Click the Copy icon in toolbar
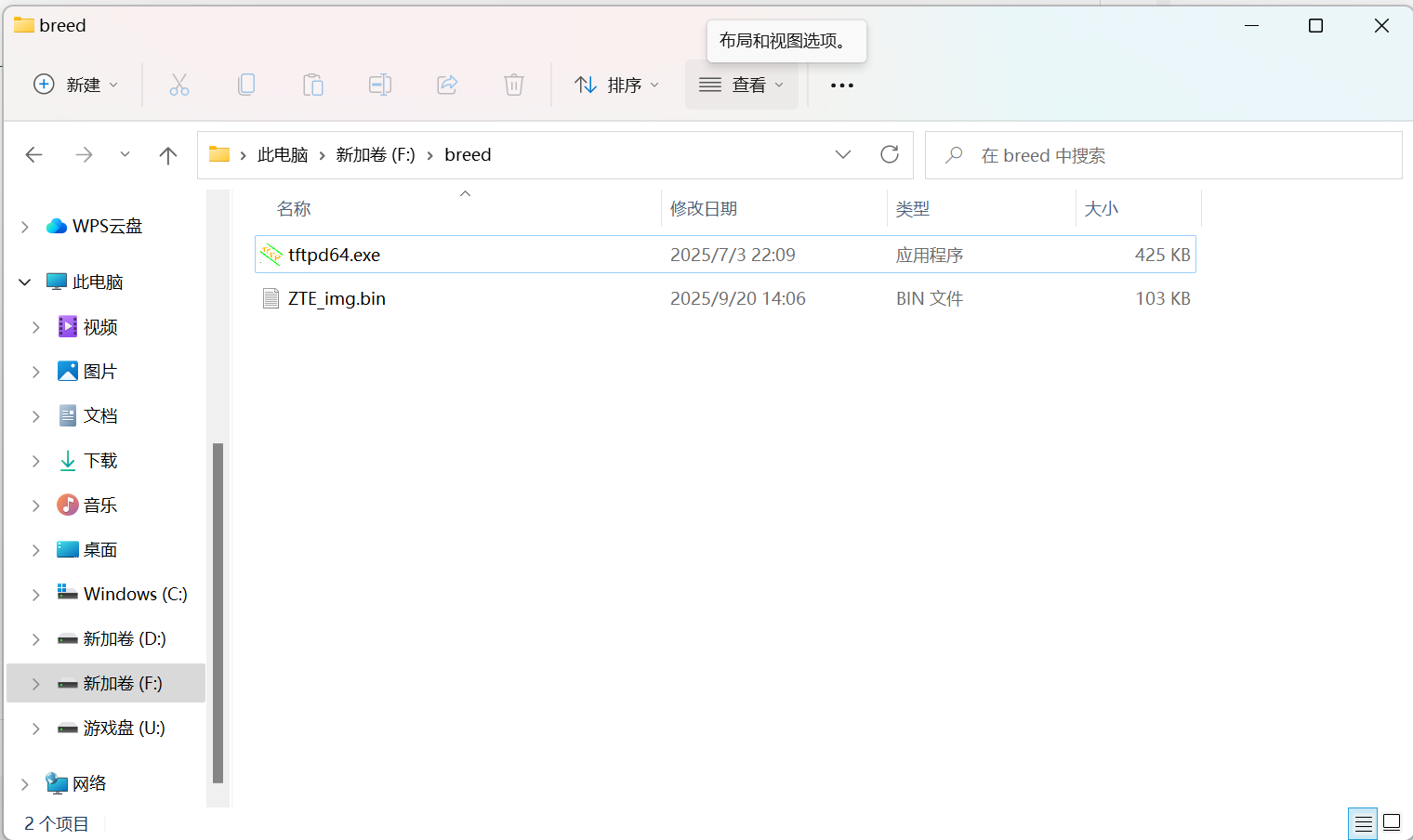Image resolution: width=1413 pixels, height=840 pixels. 246,85
